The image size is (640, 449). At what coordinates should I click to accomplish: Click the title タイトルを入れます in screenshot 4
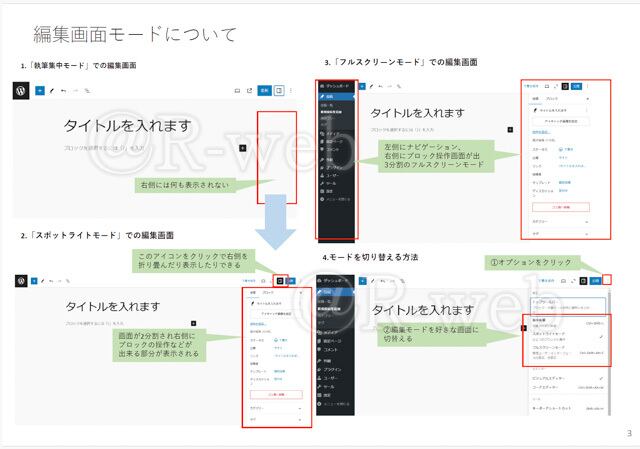pyautogui.click(x=423, y=310)
